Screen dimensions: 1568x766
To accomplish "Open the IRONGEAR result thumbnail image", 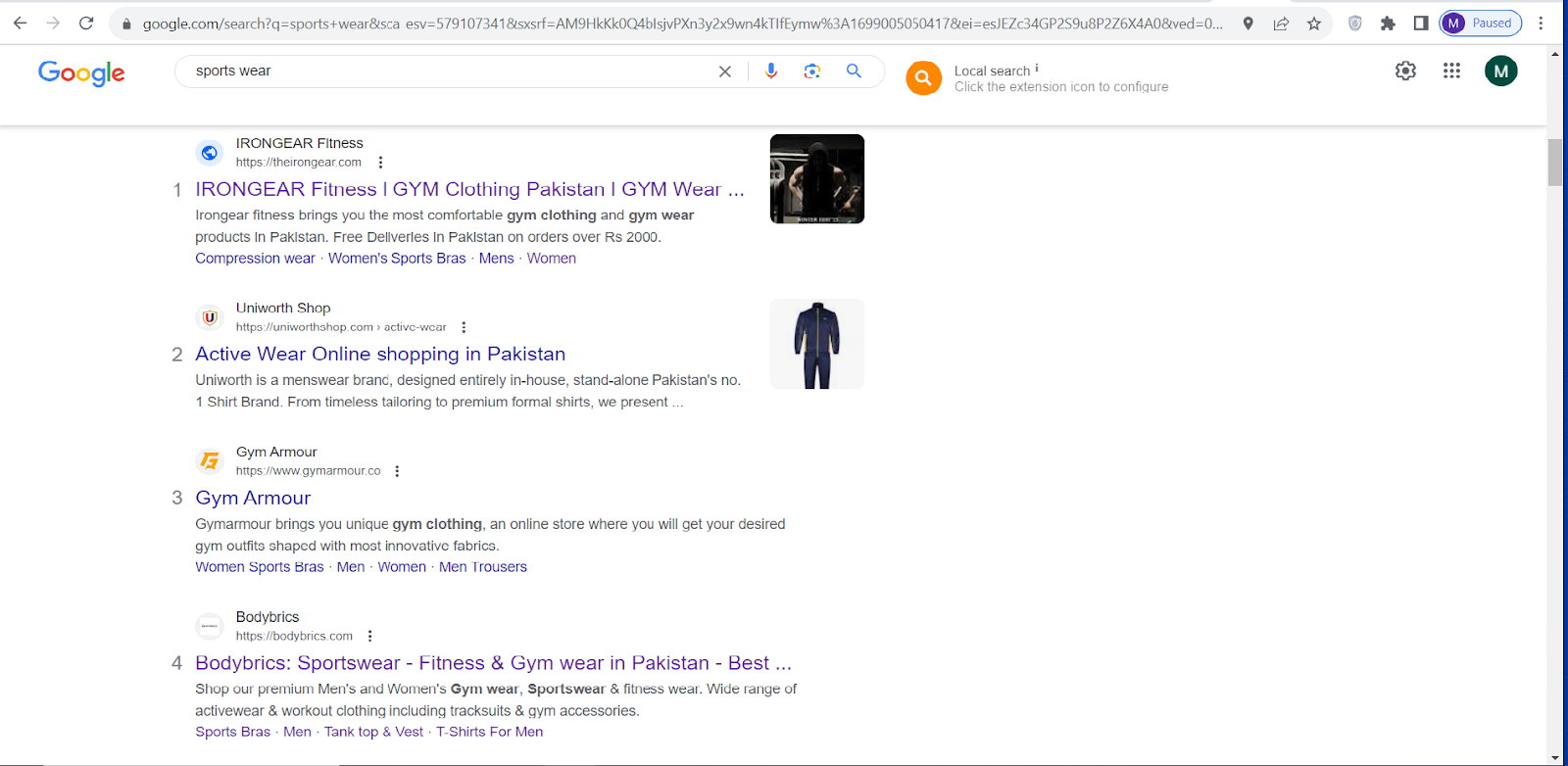I will point(817,179).
